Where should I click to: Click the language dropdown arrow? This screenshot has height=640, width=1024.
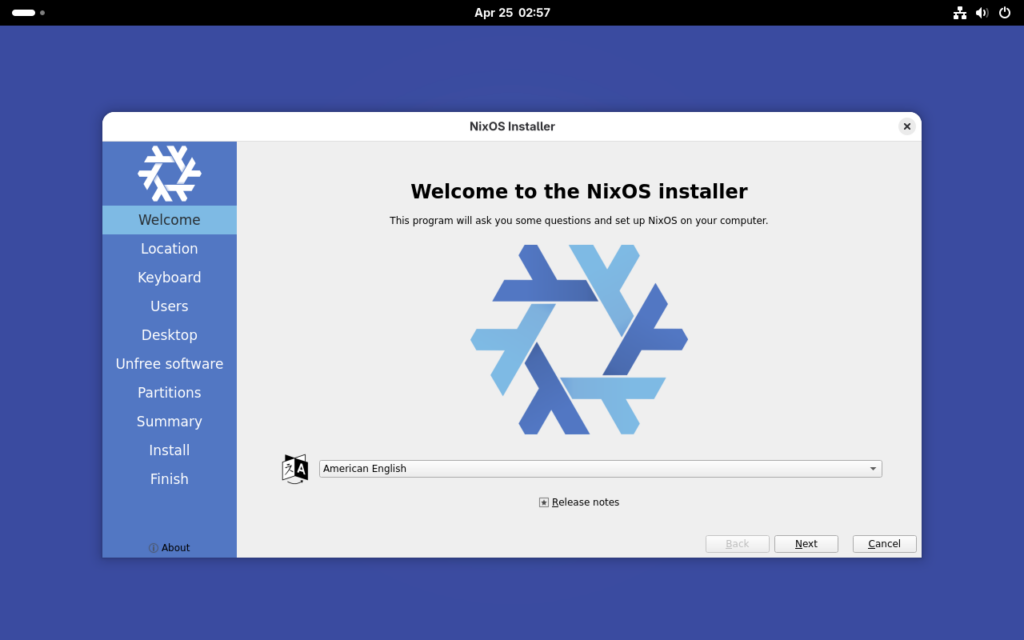click(872, 469)
